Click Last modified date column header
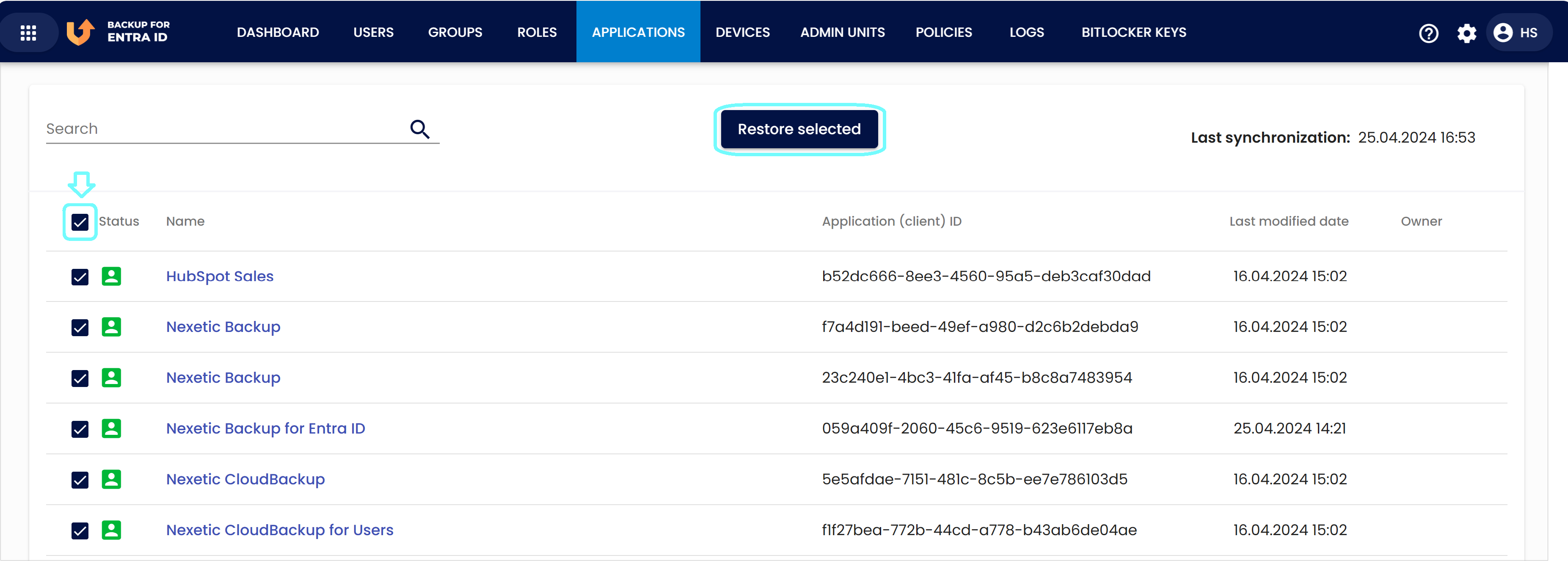1568x561 pixels. [x=1289, y=221]
